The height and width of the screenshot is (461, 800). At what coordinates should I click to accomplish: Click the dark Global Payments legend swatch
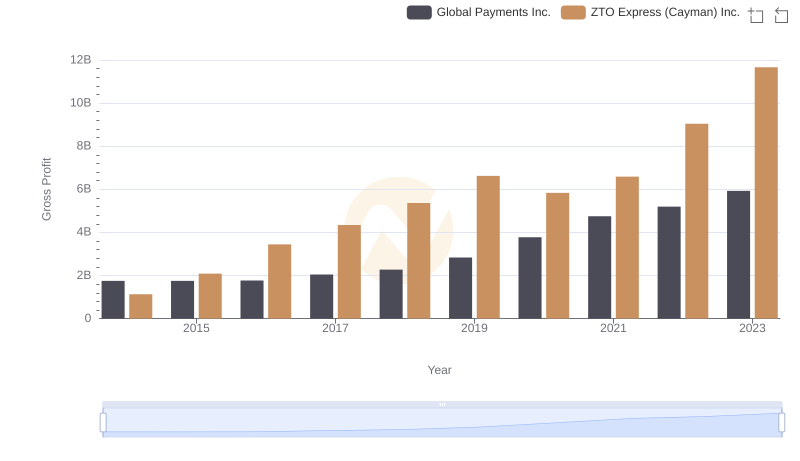pos(419,12)
